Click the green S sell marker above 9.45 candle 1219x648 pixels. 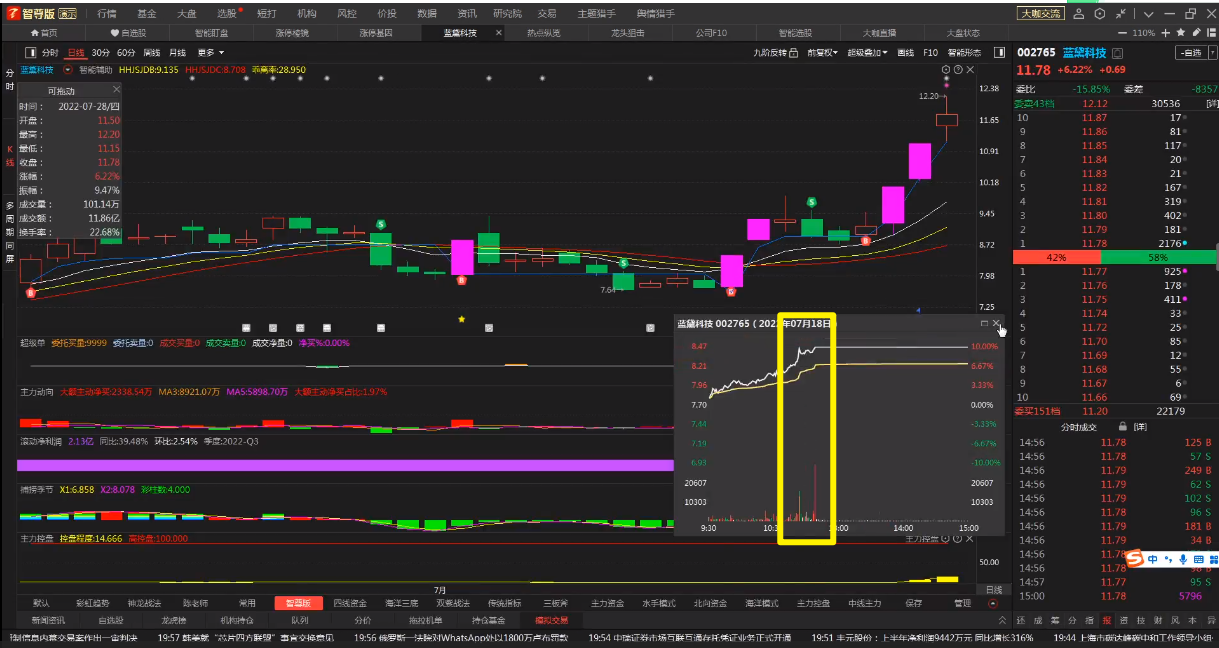(x=812, y=202)
